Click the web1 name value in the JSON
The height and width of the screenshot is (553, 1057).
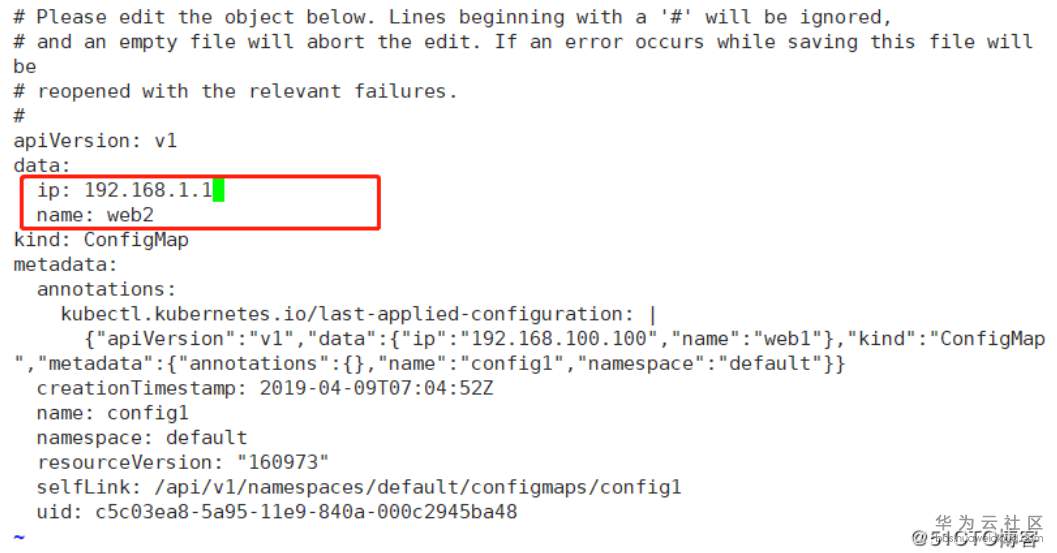coord(785,339)
